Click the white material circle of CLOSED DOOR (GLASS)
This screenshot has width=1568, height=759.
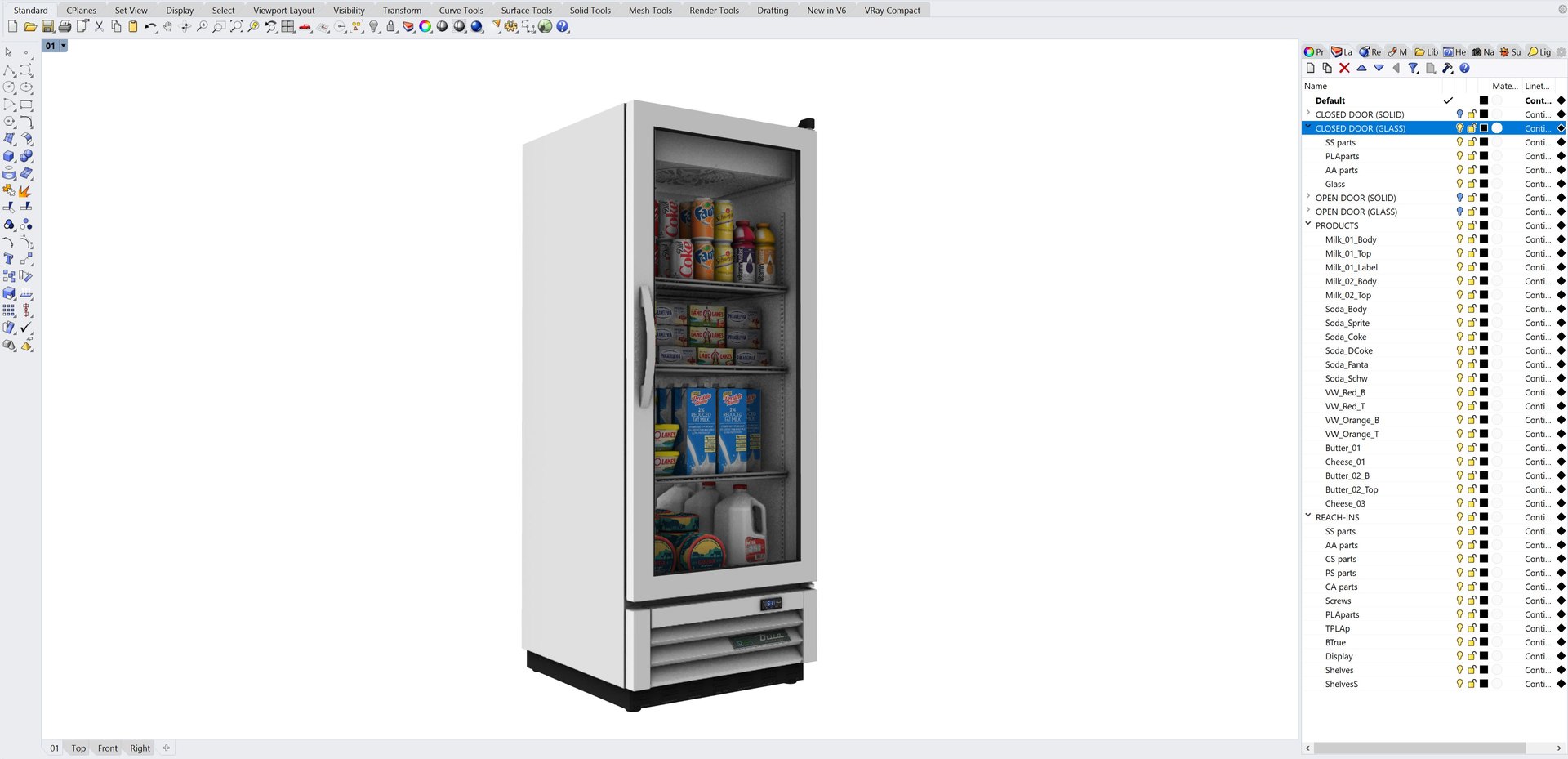coord(1497,128)
